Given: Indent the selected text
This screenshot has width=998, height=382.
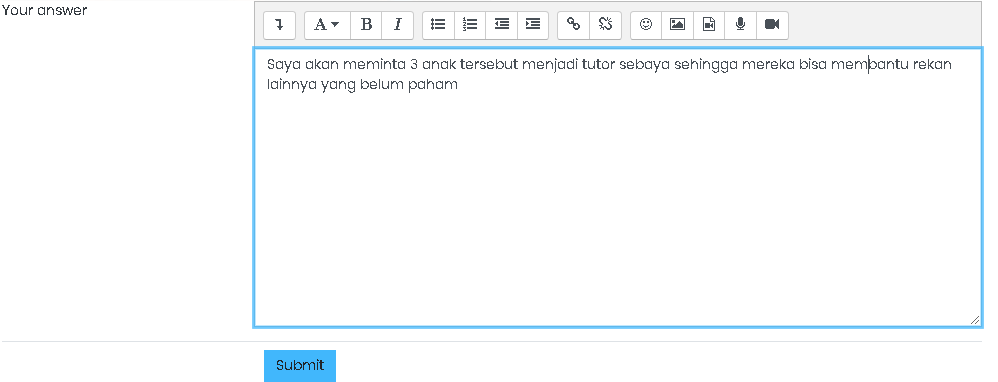Looking at the screenshot, I should click(533, 25).
